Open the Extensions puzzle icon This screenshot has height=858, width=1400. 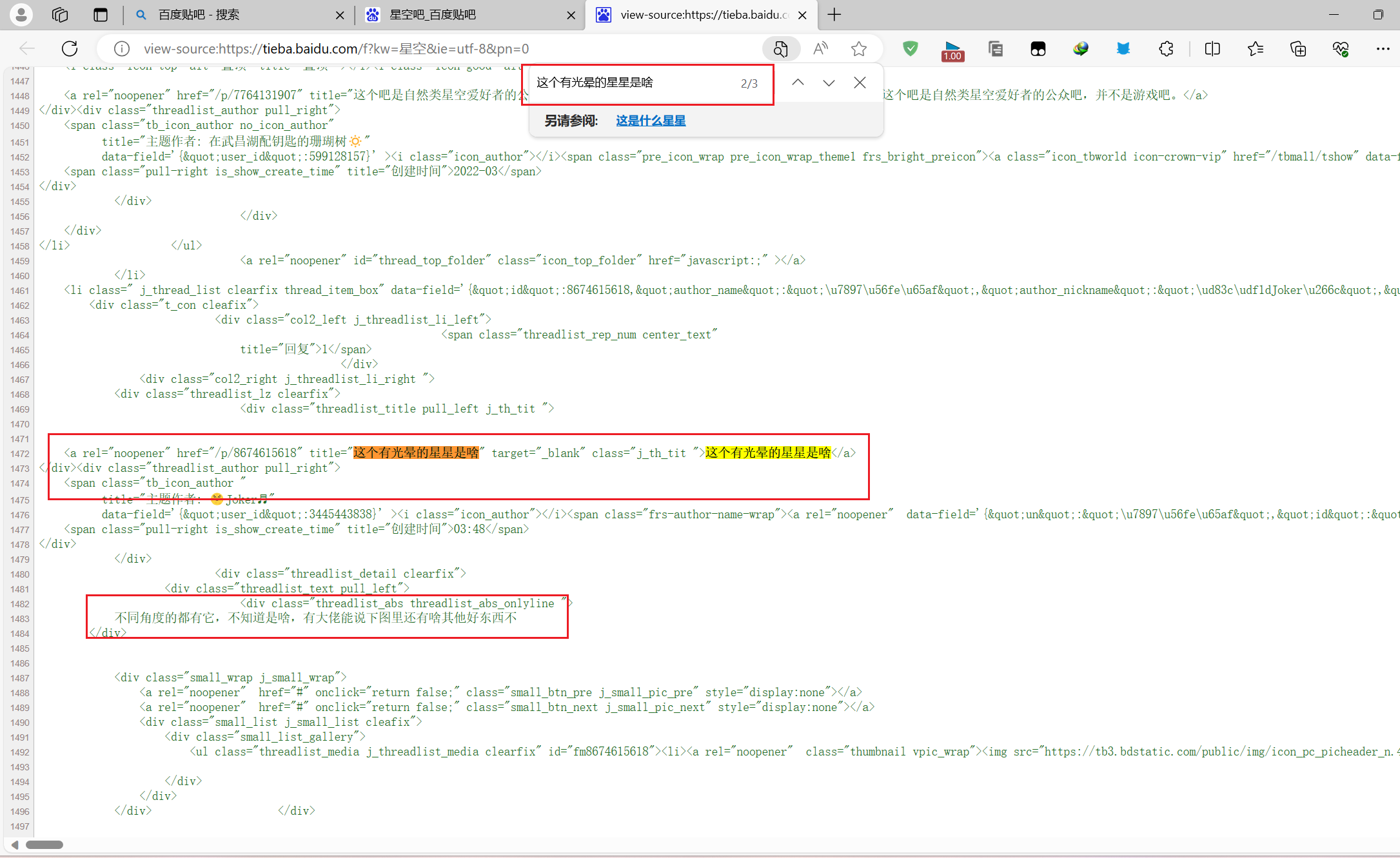coord(1166,48)
